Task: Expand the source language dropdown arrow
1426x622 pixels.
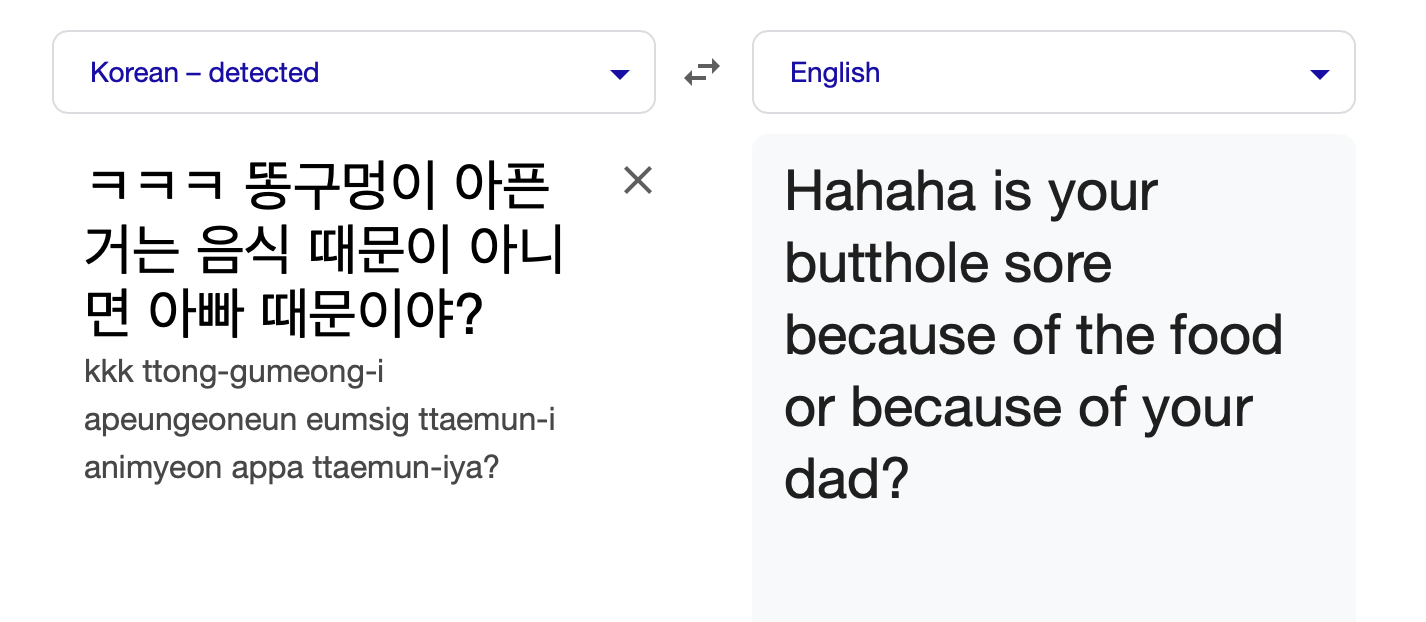Action: coord(620,74)
